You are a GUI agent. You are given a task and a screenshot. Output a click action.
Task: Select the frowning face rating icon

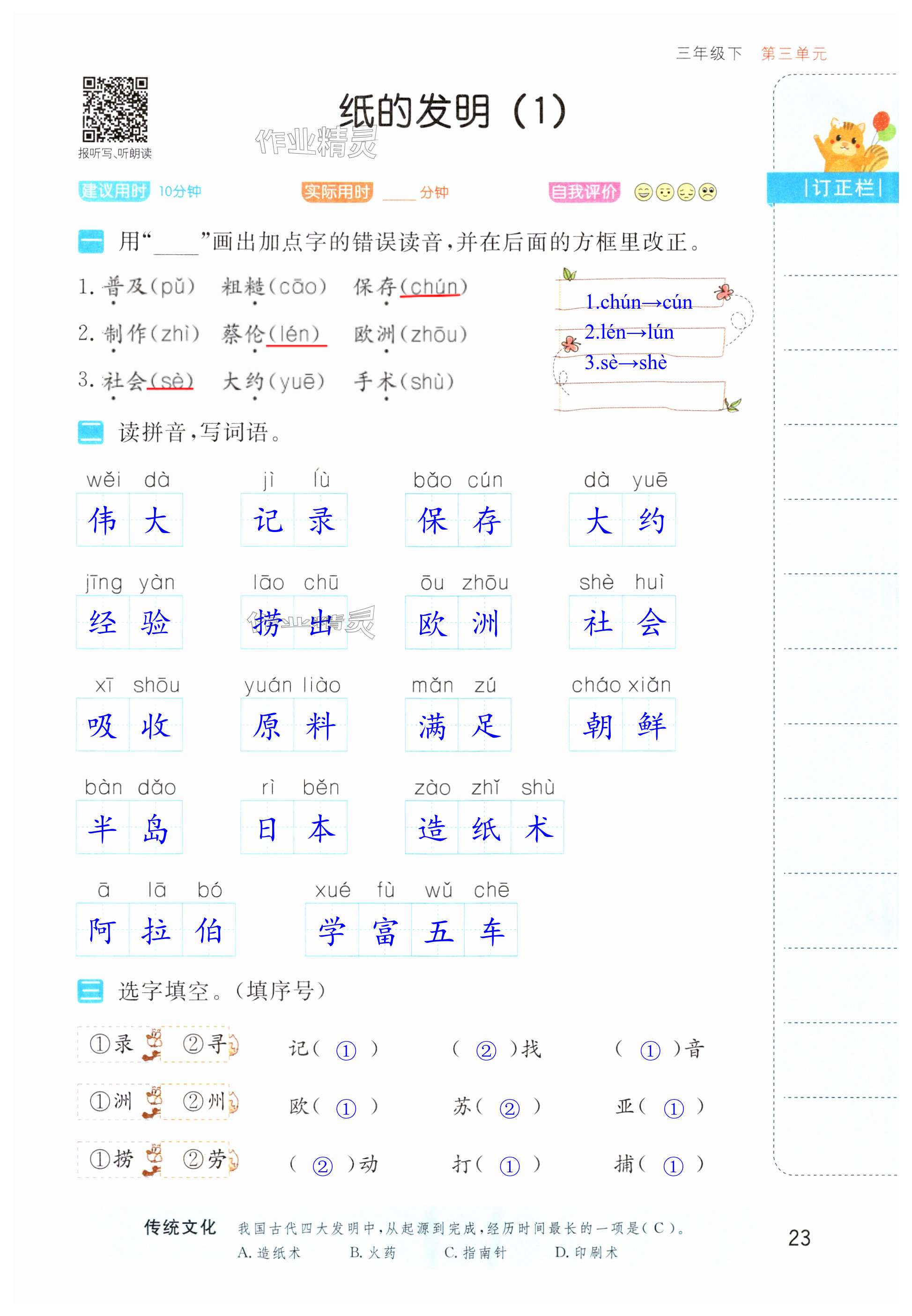pyautogui.click(x=708, y=192)
